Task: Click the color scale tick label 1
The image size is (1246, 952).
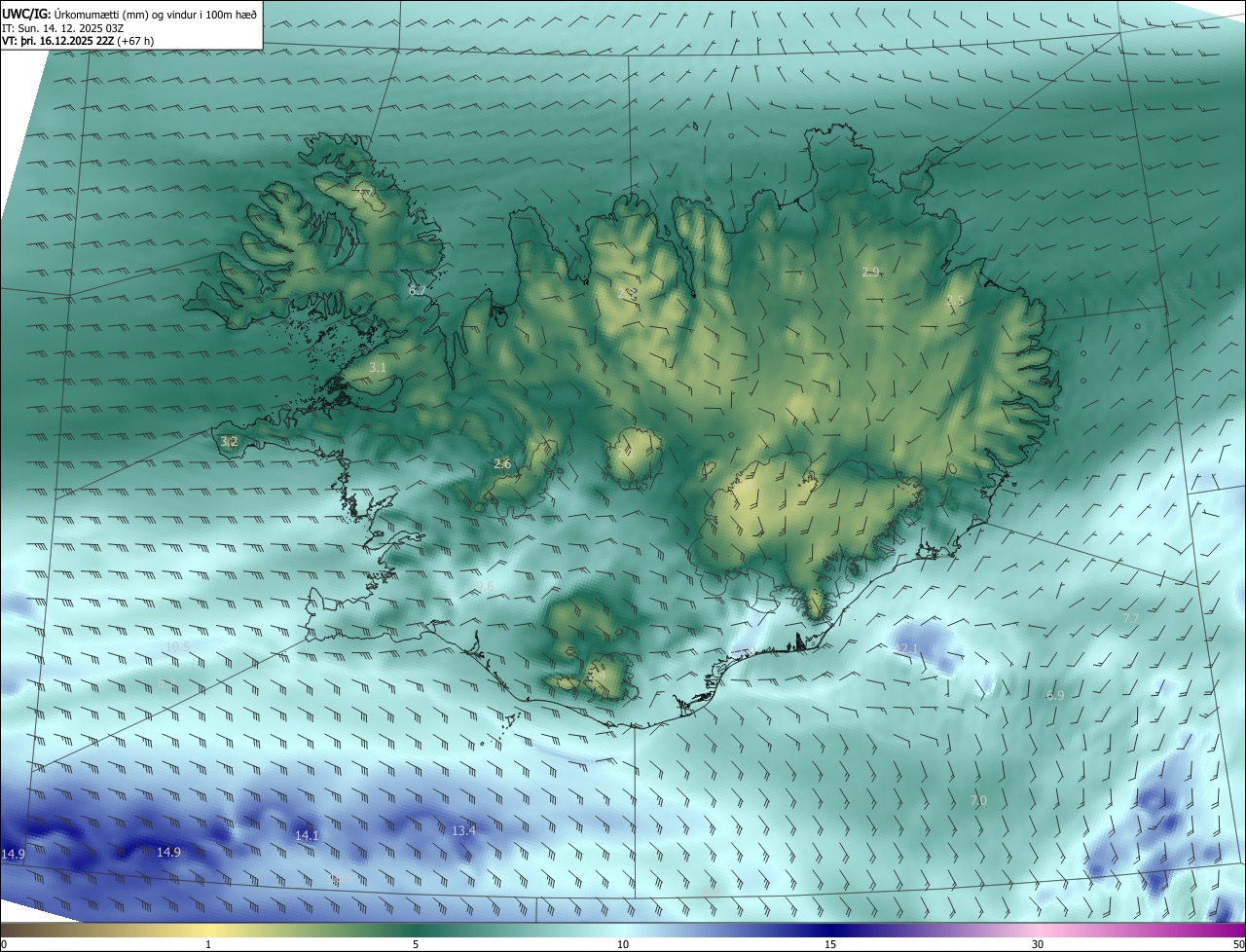Action: pos(208,944)
